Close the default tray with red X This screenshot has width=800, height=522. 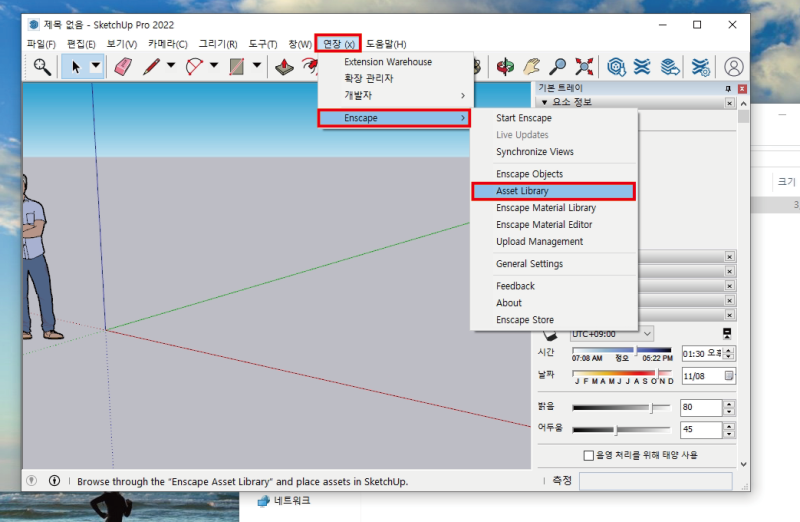[x=742, y=89]
